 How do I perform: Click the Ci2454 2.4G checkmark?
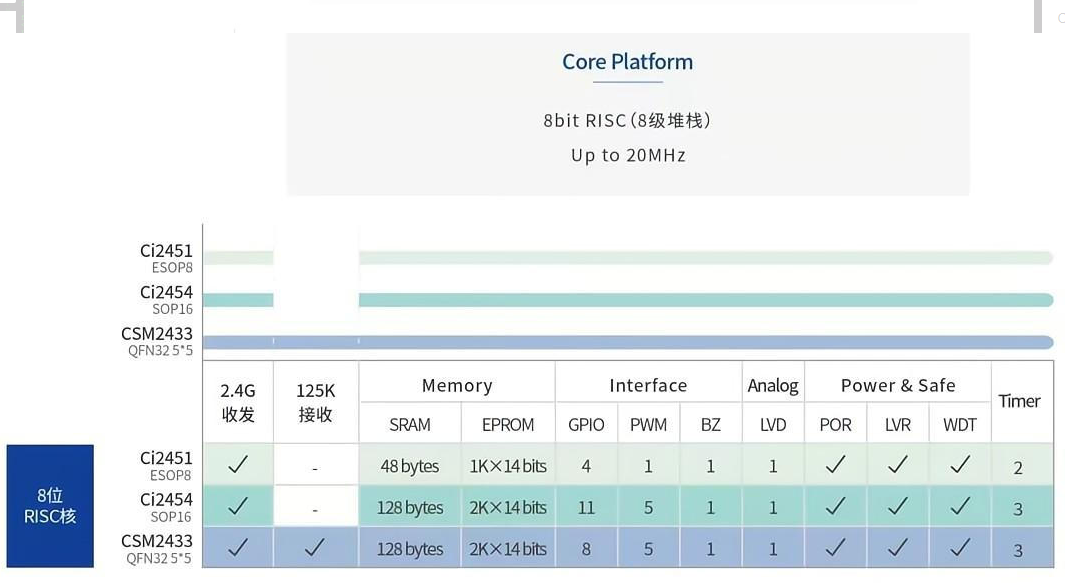238,507
